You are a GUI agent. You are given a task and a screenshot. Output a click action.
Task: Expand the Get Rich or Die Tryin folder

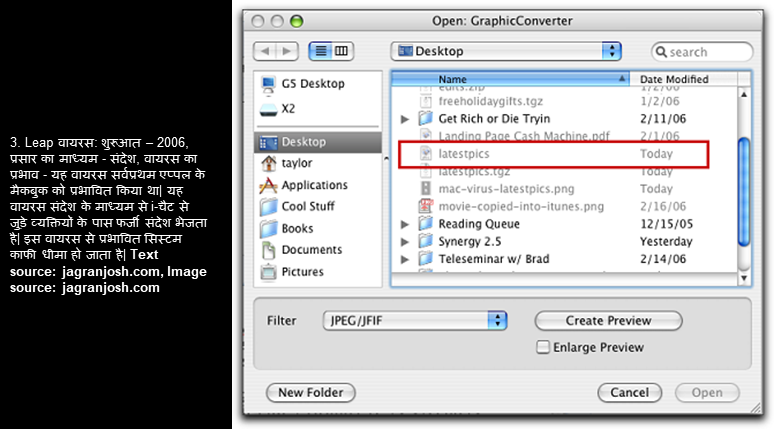405,119
